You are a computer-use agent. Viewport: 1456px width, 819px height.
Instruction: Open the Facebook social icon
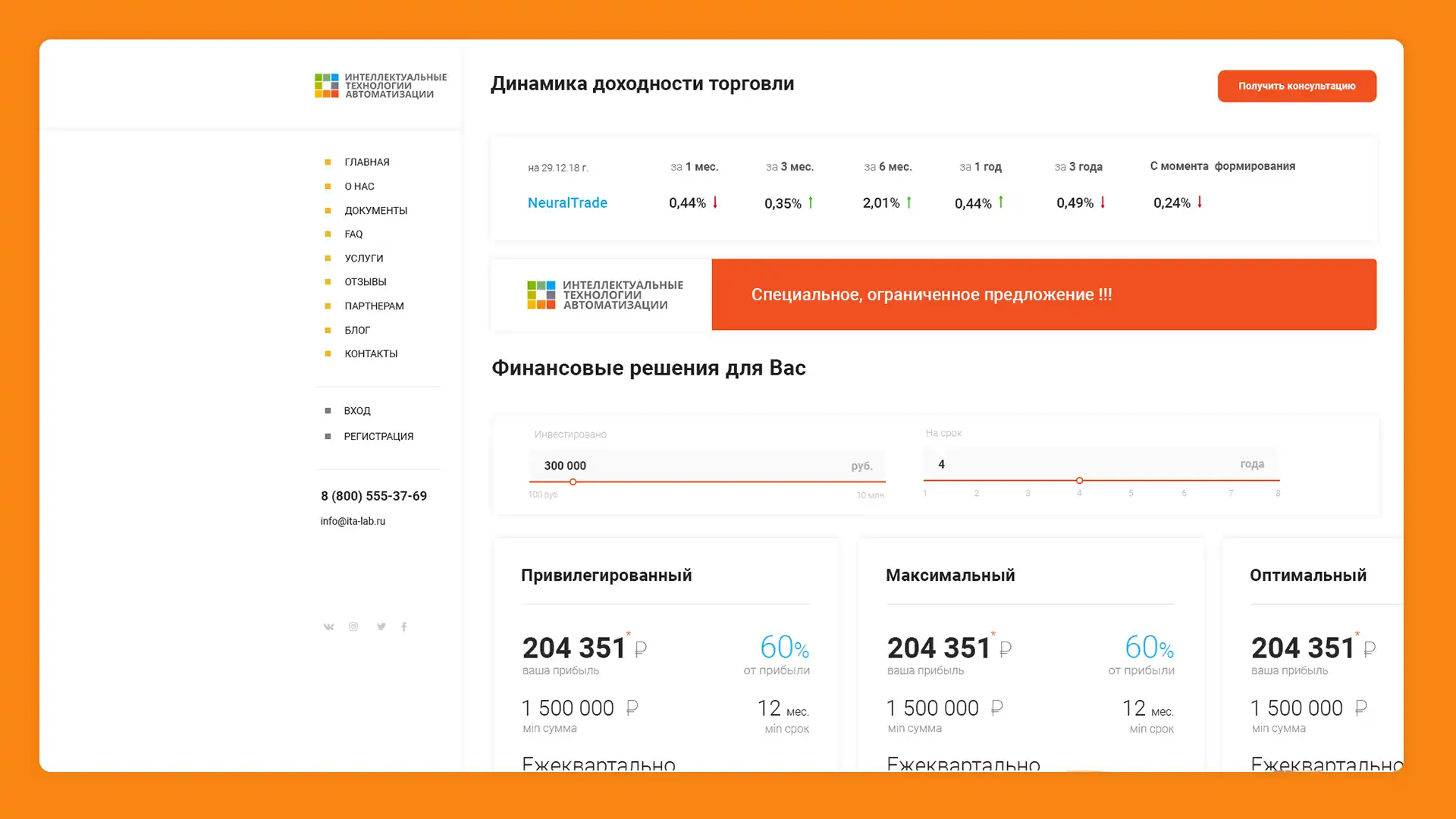click(404, 626)
